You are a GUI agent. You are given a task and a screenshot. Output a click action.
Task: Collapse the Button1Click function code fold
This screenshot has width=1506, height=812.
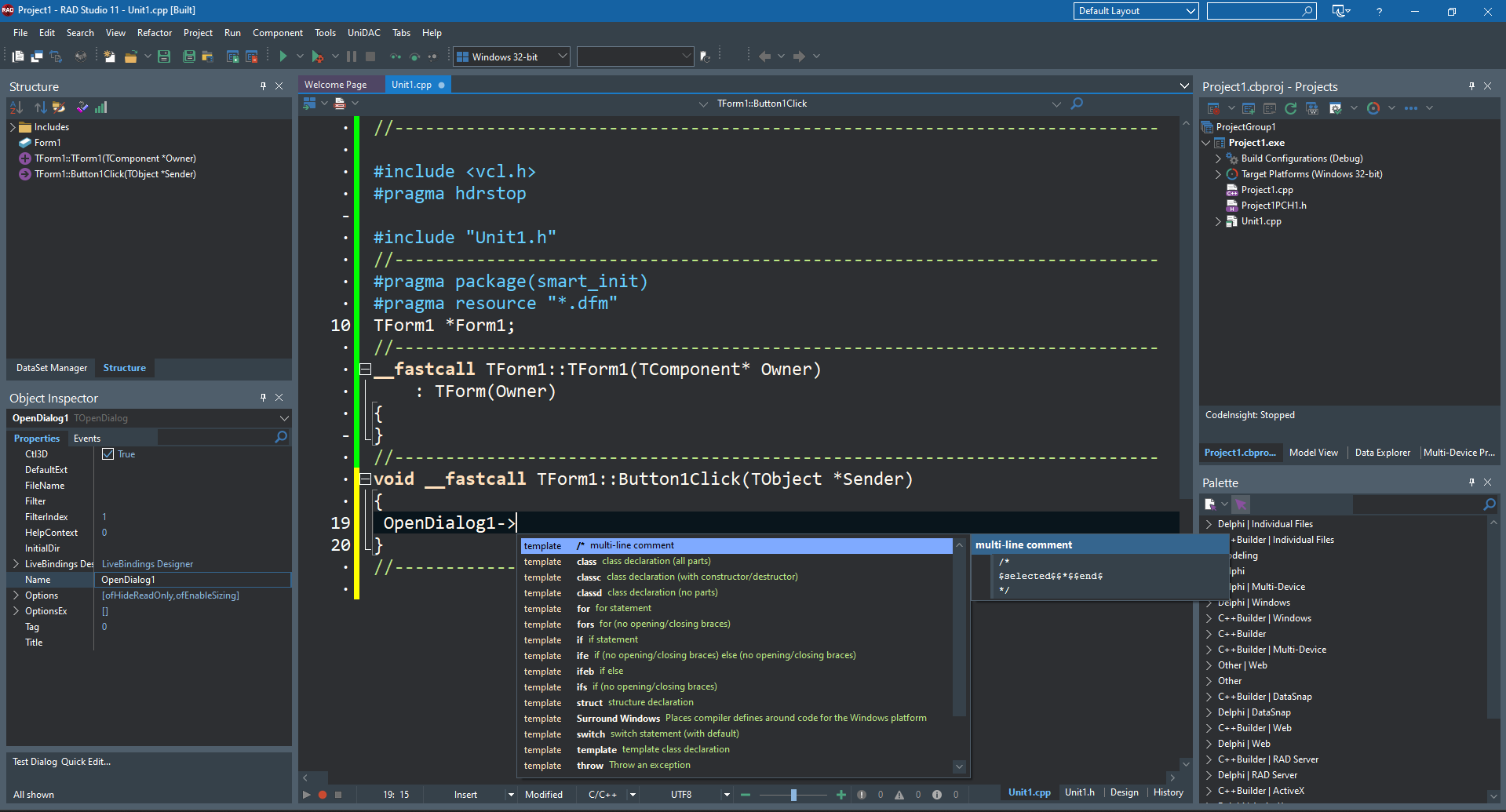point(365,479)
